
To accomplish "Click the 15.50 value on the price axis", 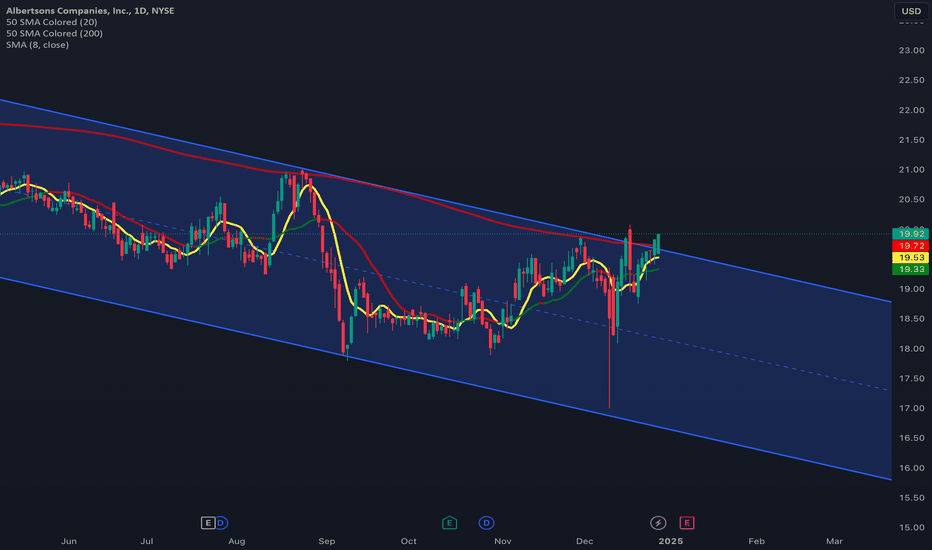I will pos(911,498).
